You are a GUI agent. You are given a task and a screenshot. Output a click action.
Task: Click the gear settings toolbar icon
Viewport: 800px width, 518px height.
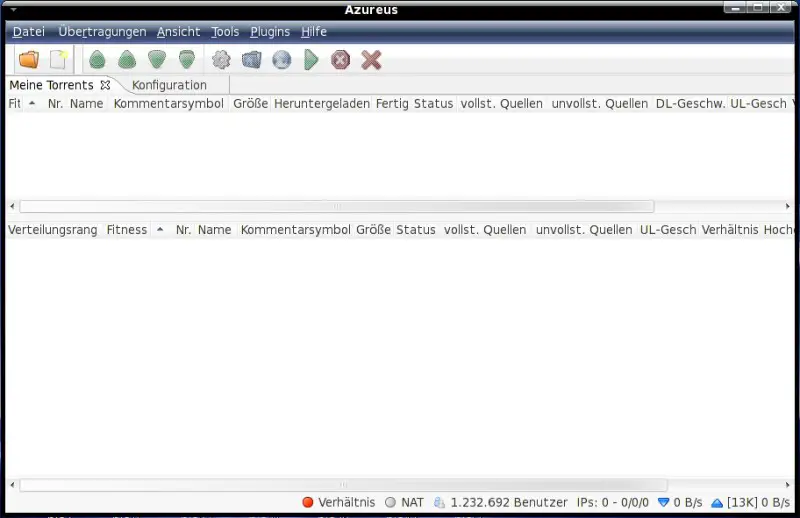pos(221,60)
